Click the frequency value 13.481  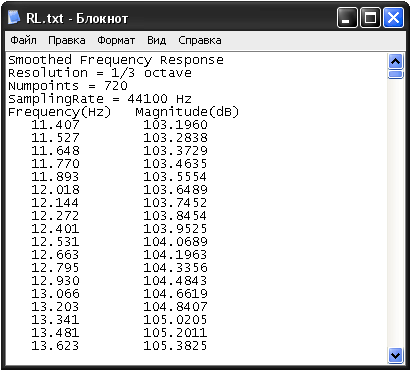pyautogui.click(x=55, y=333)
